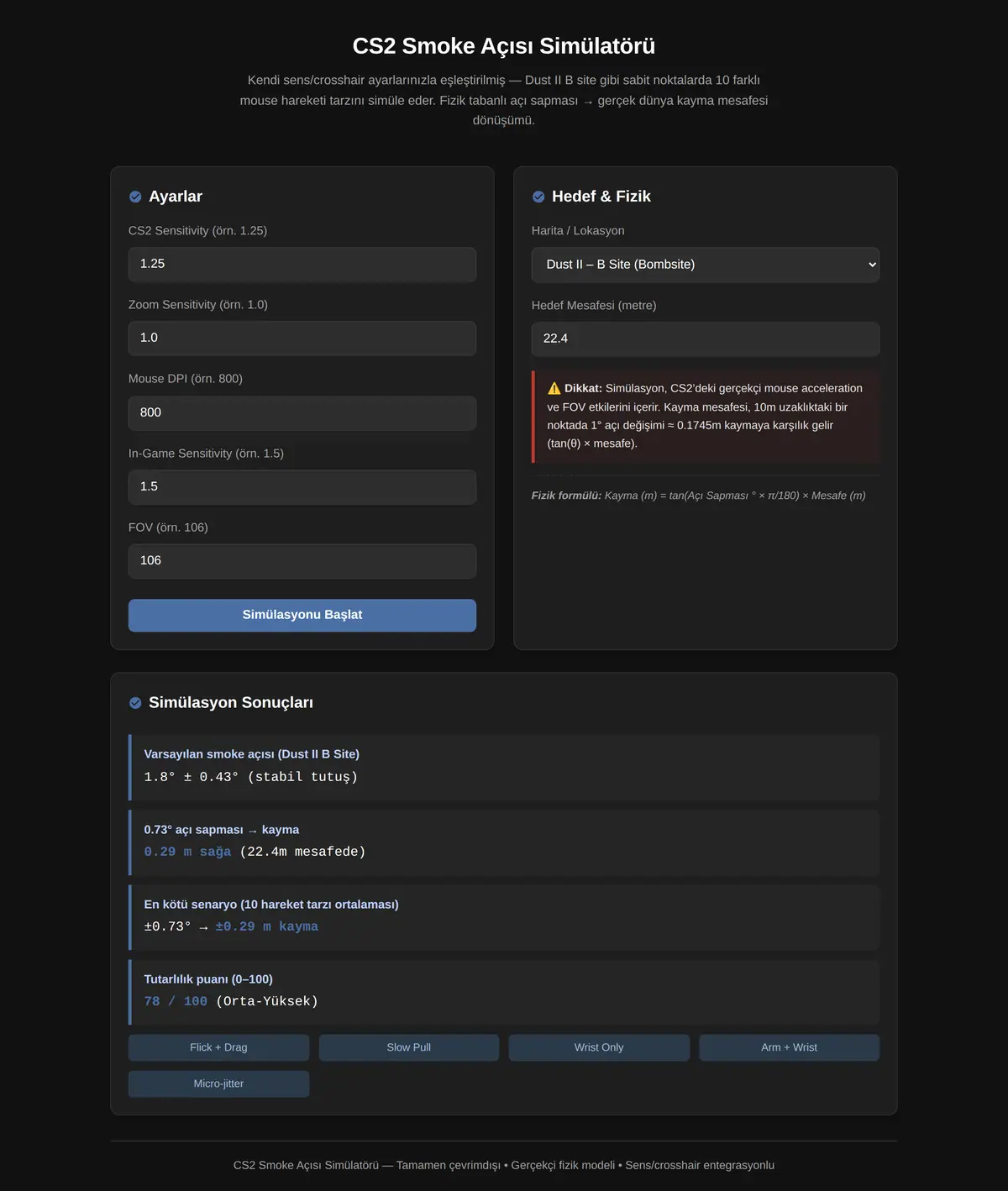The width and height of the screenshot is (1008, 1191).
Task: Click the warning icon in the Dikkat notice
Action: 554,388
